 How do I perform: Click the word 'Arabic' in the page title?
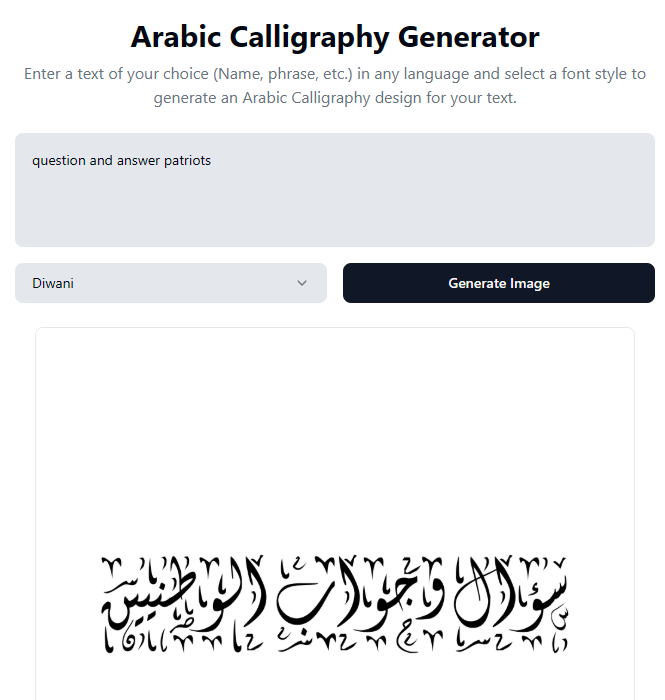(x=179, y=37)
